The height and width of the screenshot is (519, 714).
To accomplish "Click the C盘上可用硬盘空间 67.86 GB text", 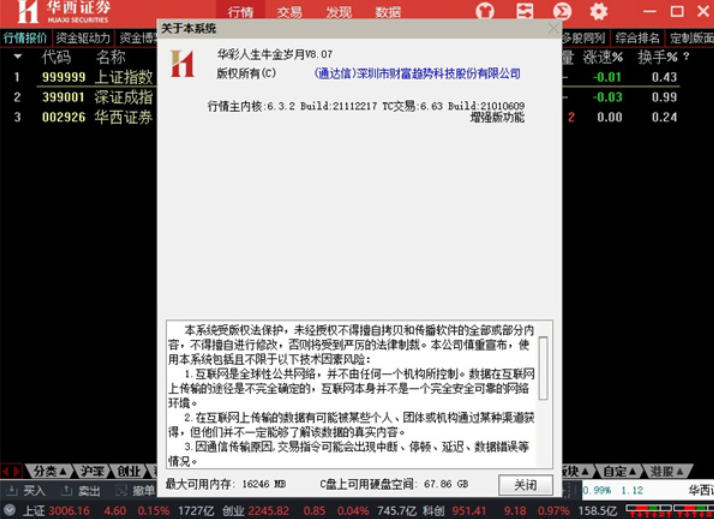I will (x=394, y=484).
